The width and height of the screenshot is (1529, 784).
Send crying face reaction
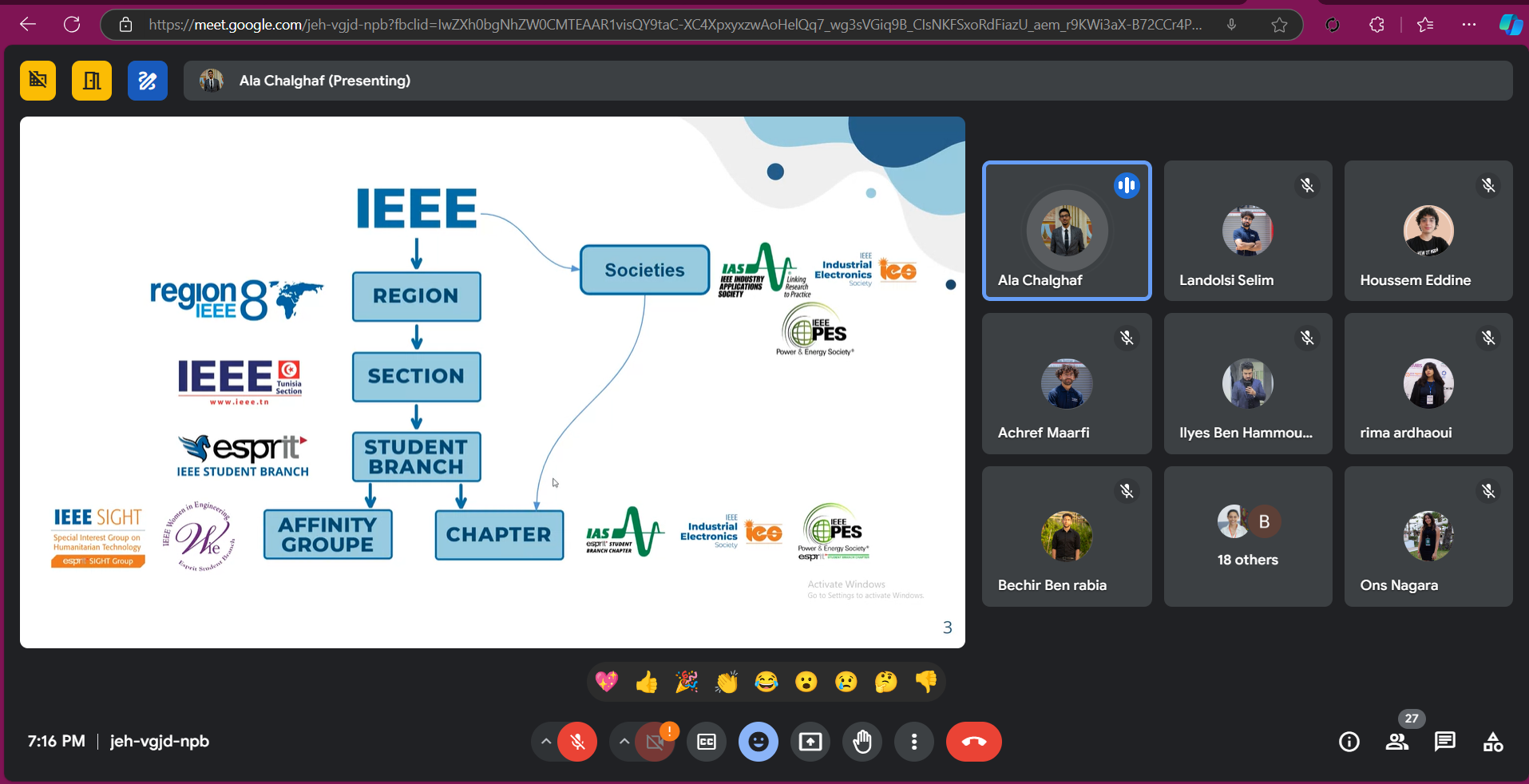tap(846, 682)
